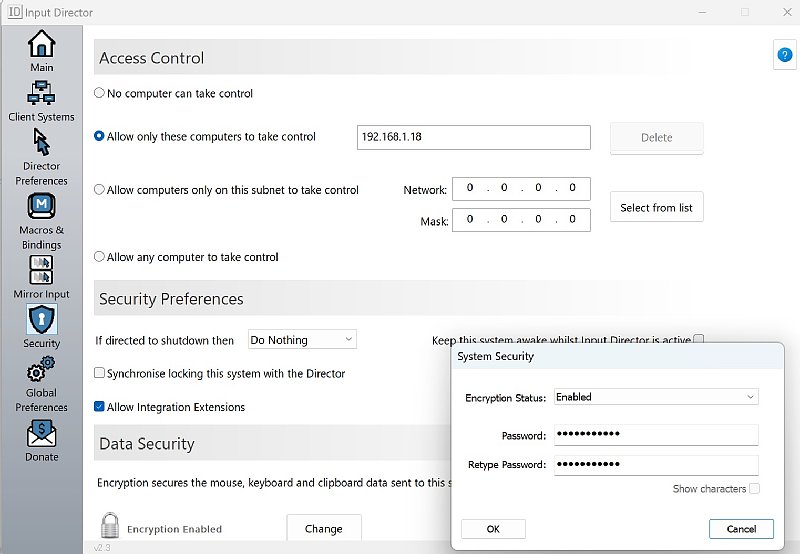Open the shutdown action Do Nothing dropdown

coord(302,340)
